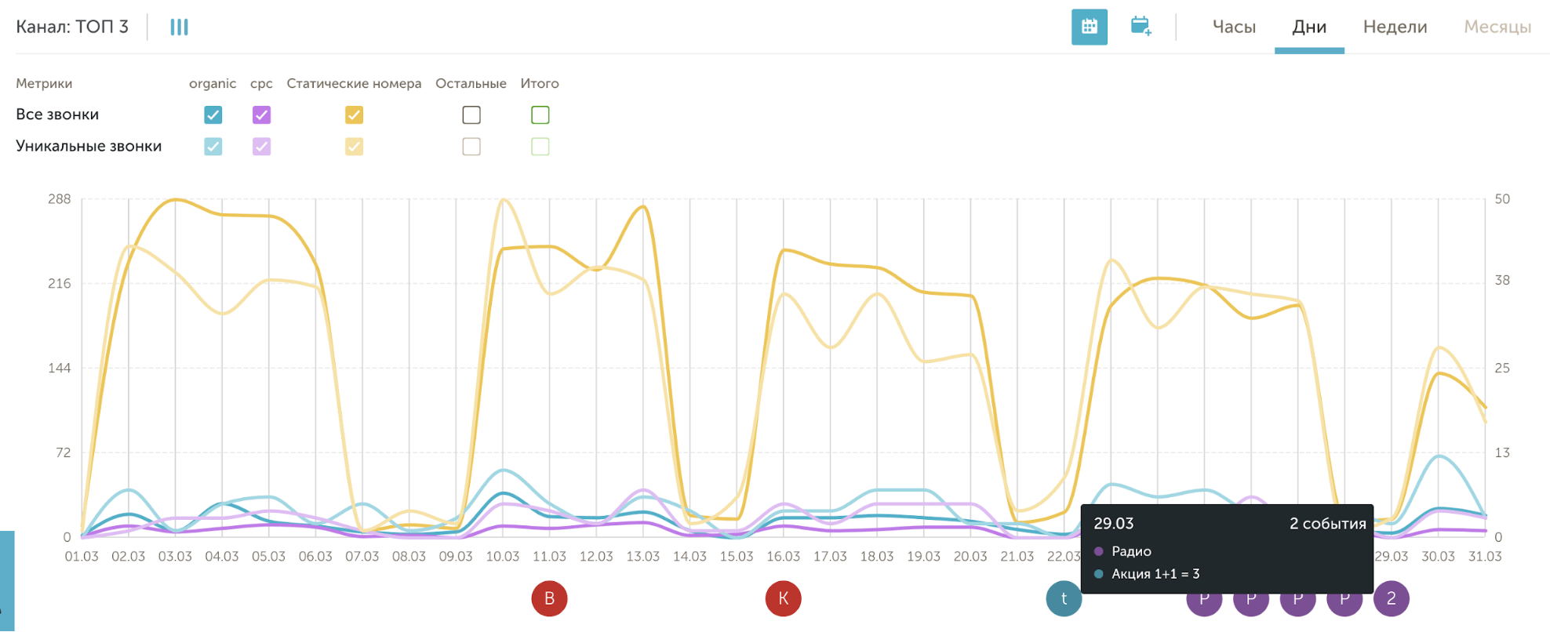Click the red 'К' event marker

click(x=783, y=598)
